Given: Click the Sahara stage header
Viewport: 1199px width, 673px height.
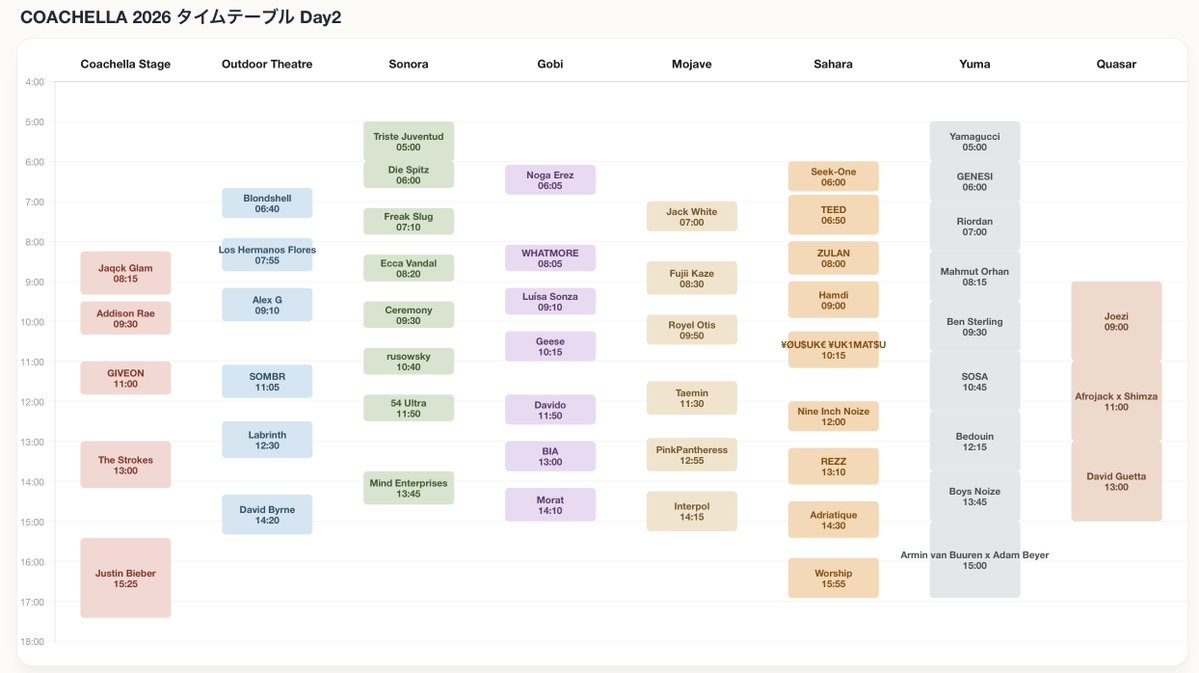Looking at the screenshot, I should tap(833, 64).
